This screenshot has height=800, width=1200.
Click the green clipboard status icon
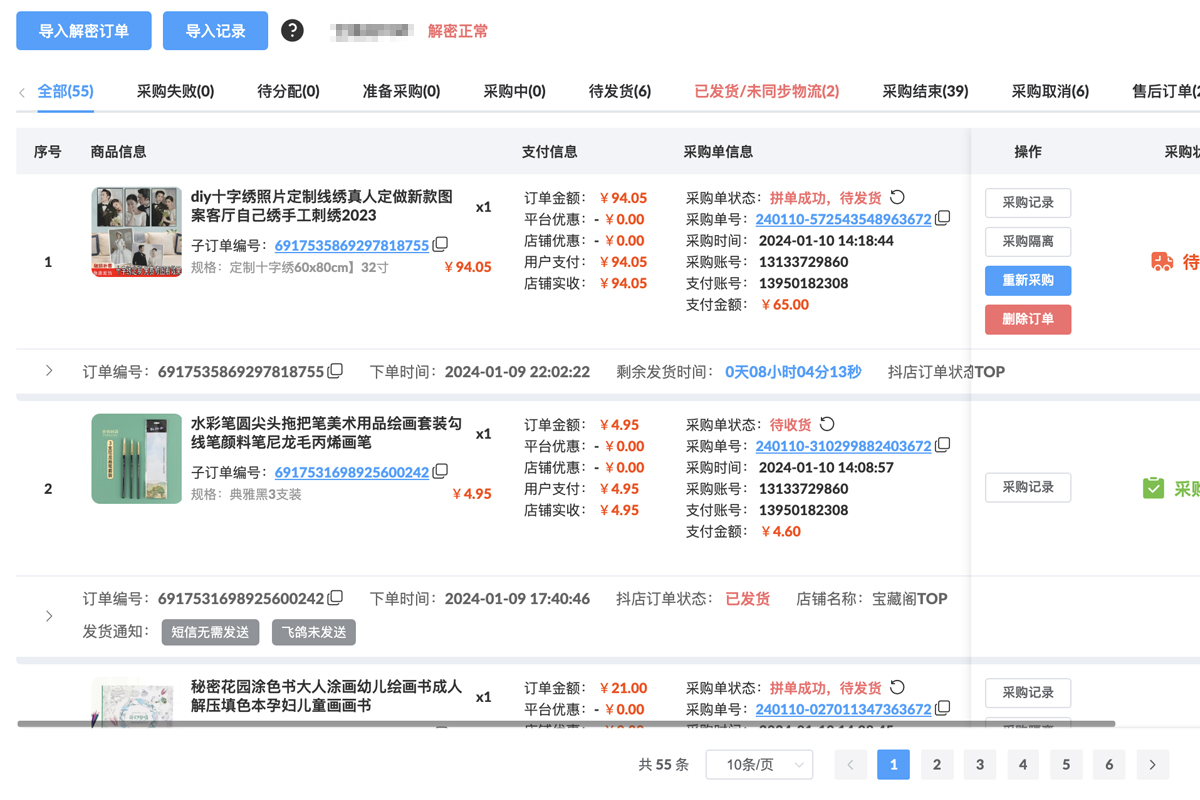point(1153,488)
